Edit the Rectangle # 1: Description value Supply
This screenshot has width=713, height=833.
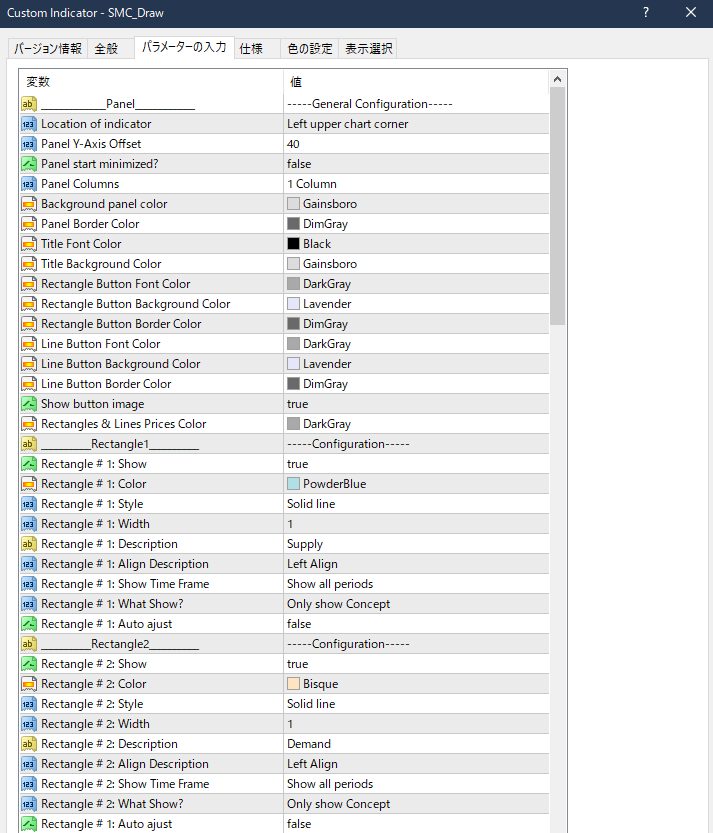point(416,544)
